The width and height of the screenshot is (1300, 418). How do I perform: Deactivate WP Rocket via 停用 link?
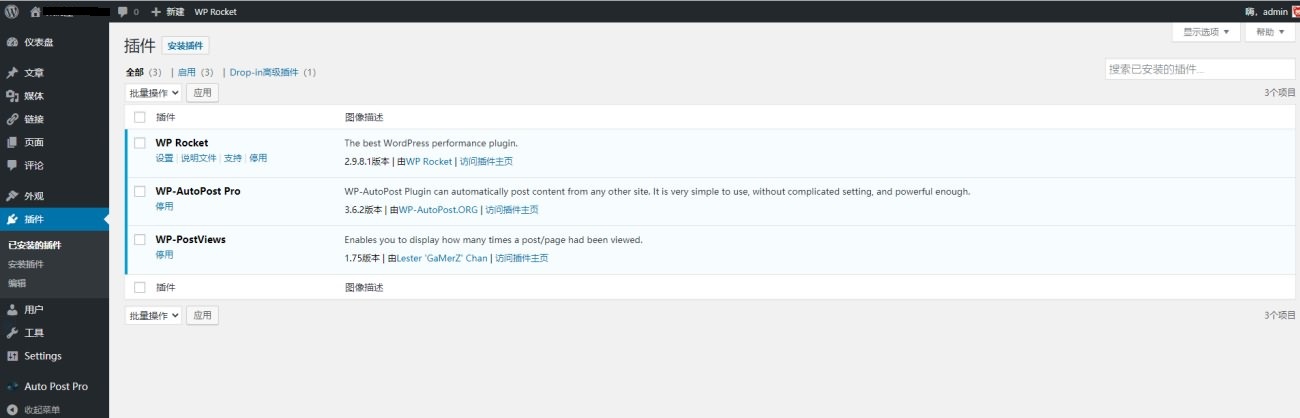pos(258,158)
